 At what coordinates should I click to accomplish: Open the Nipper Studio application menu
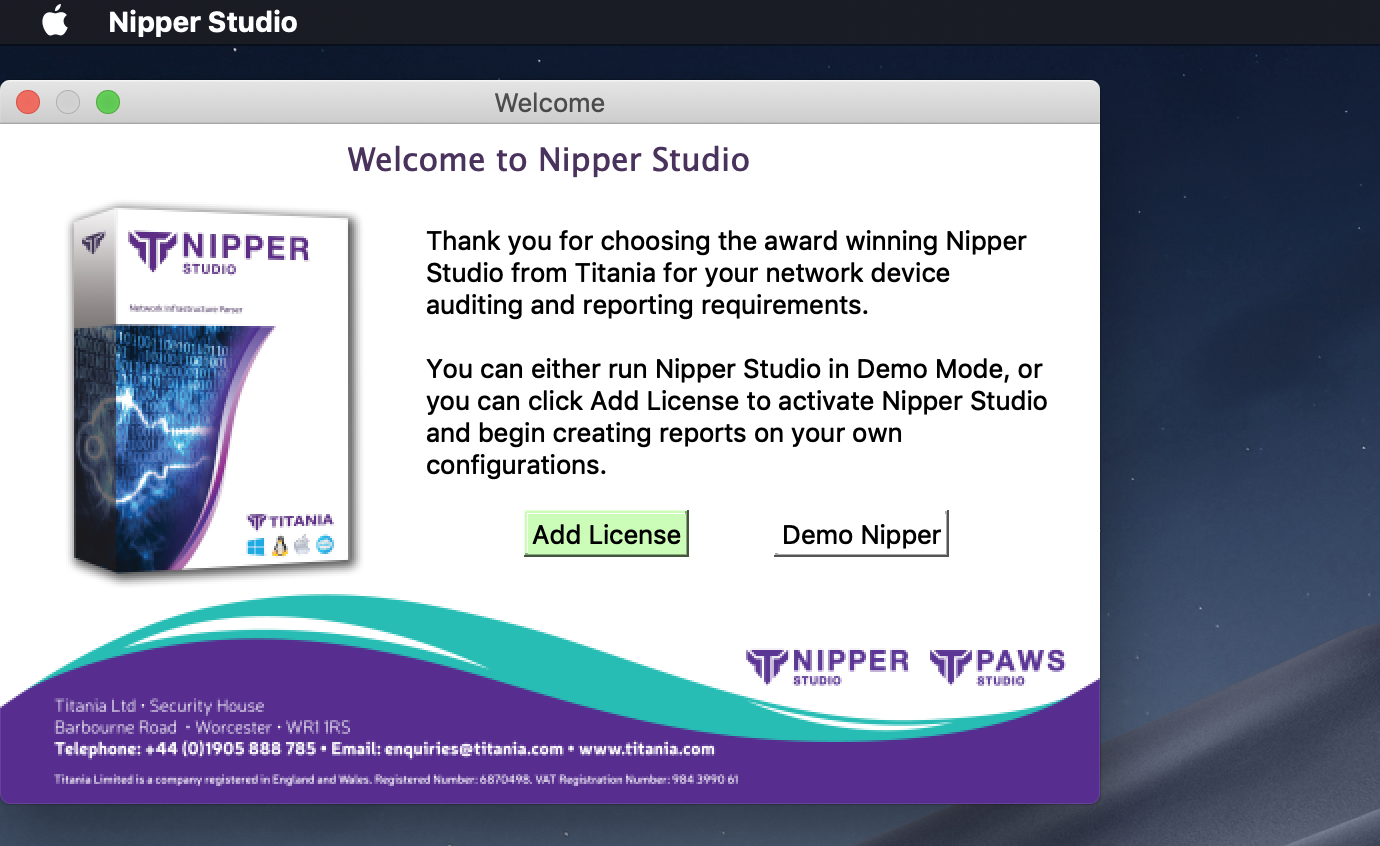click(202, 21)
